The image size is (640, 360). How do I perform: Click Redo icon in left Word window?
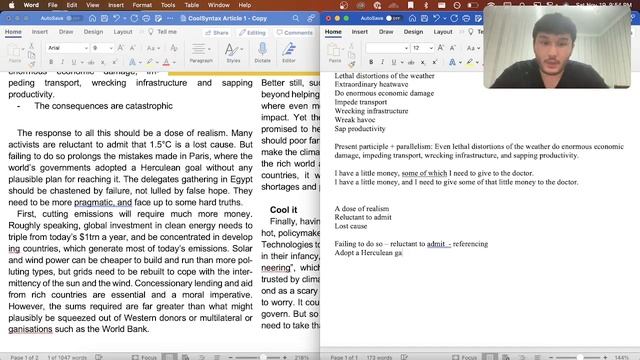[x=134, y=18]
